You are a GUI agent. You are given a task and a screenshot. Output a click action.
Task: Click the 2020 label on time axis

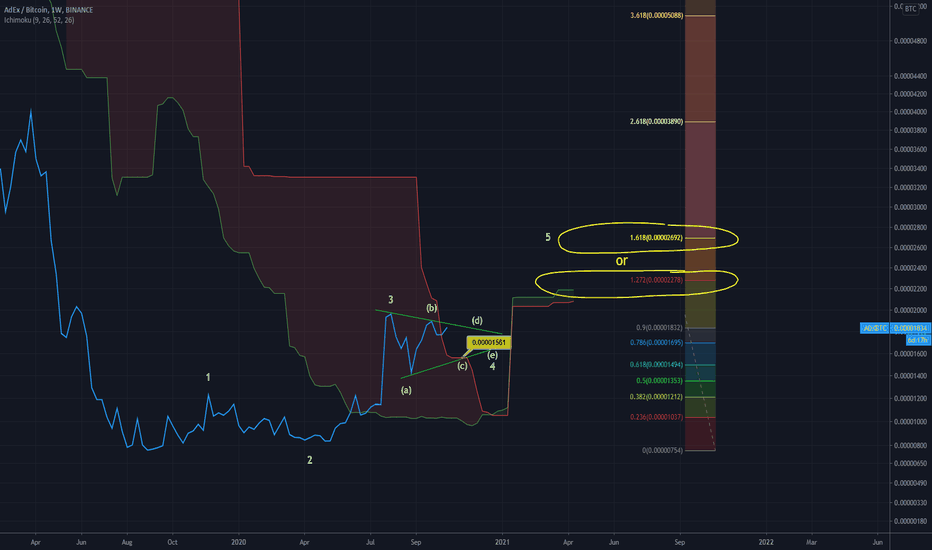(238, 542)
